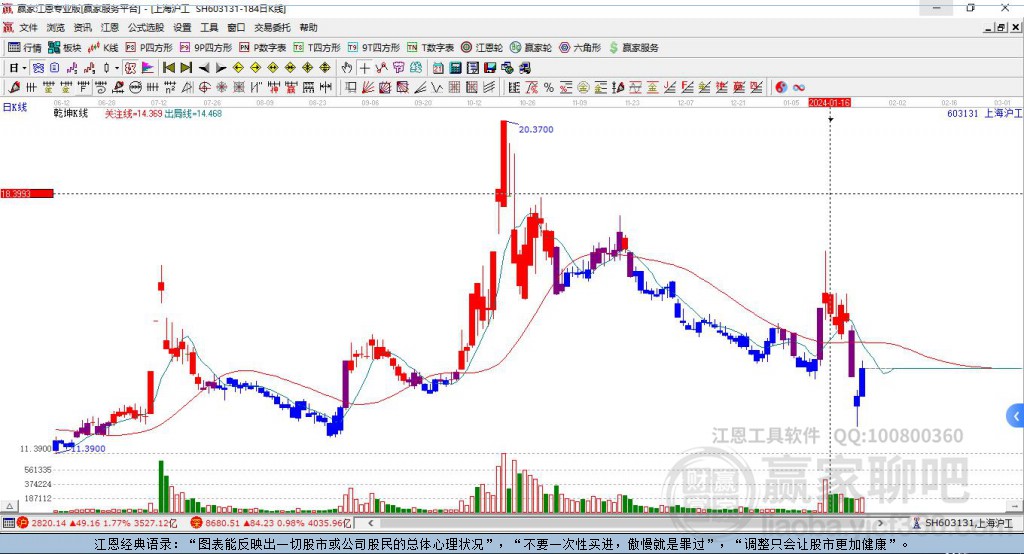Click the 关注线=14.369 value

click(x=134, y=113)
